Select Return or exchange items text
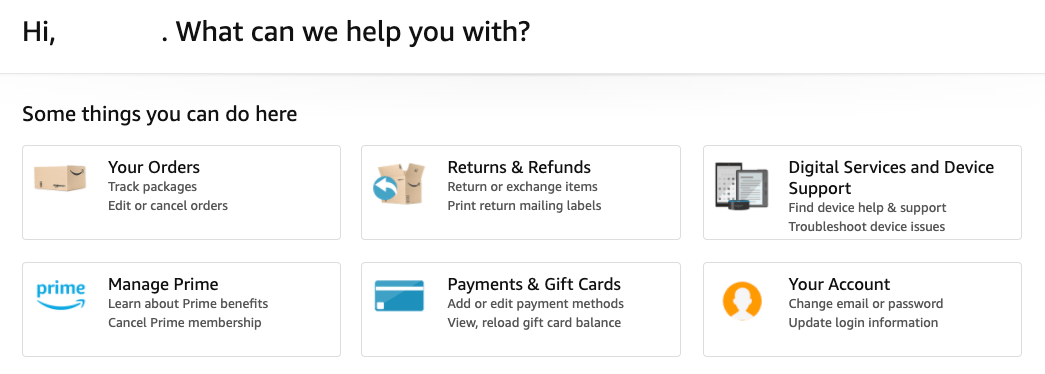 pyautogui.click(x=522, y=187)
